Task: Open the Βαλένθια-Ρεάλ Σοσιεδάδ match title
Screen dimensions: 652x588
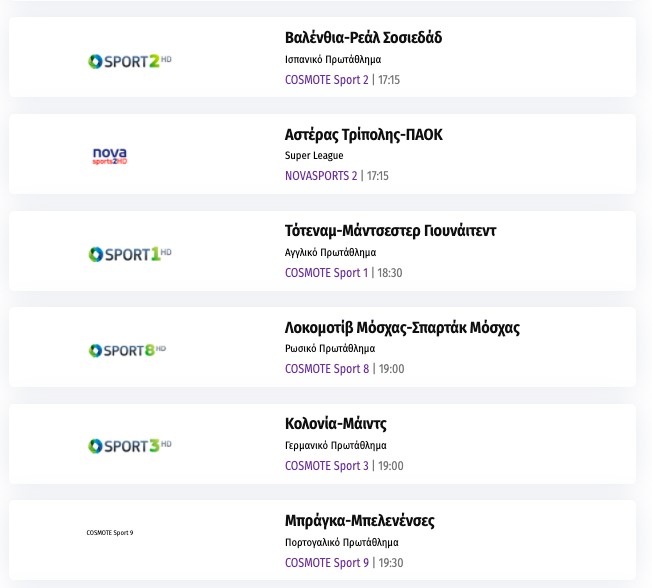Action: tap(363, 38)
